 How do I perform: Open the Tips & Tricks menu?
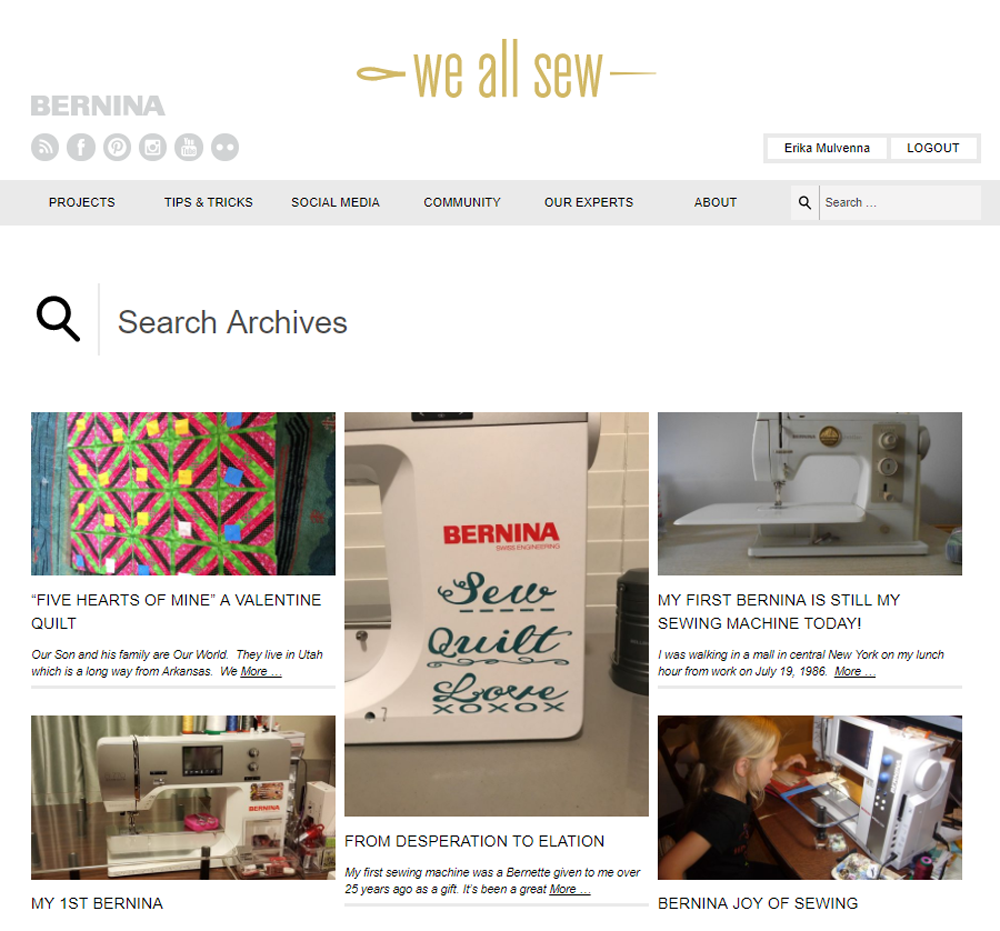209,203
